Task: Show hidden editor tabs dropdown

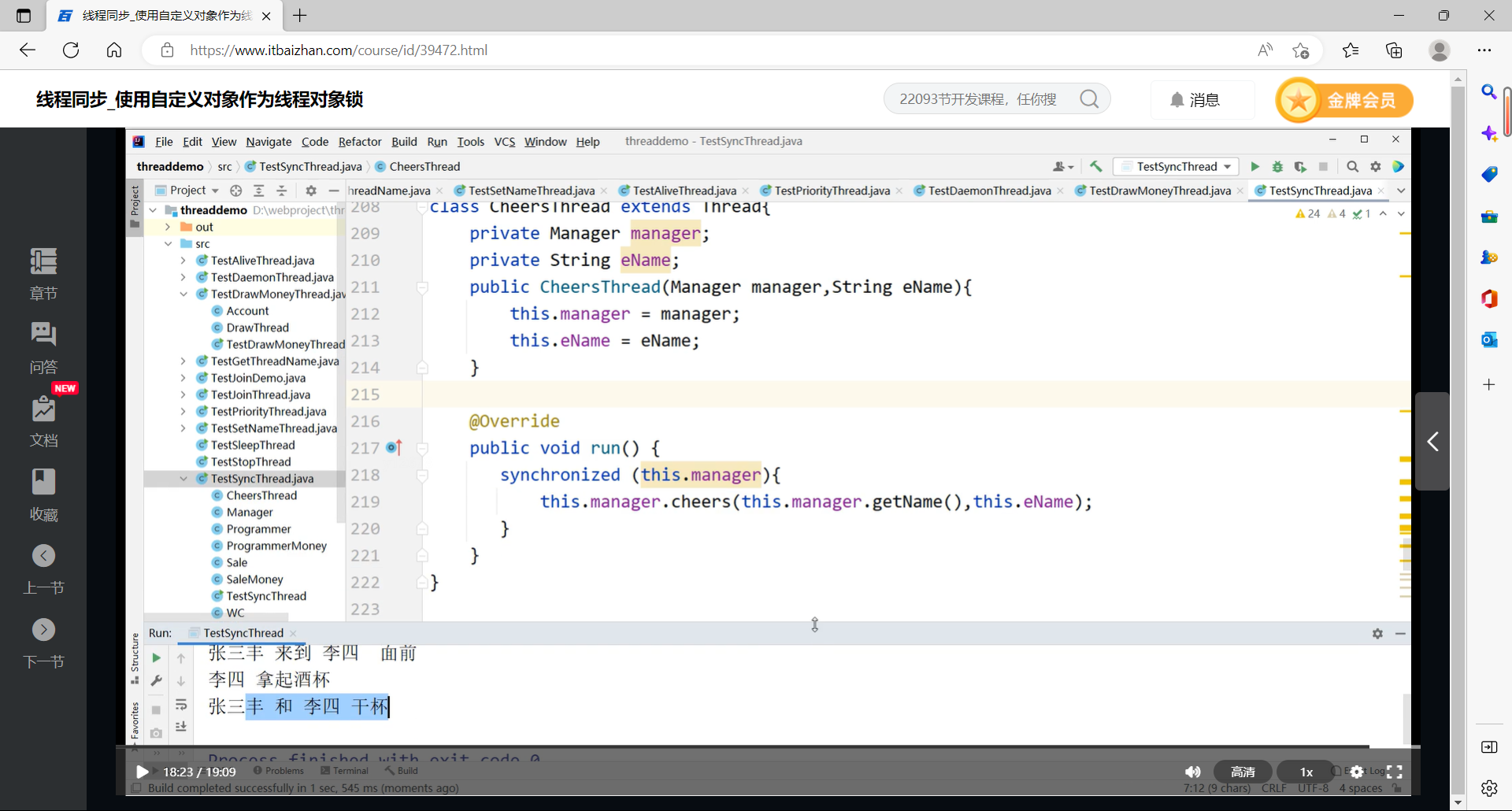Action: tap(1401, 191)
